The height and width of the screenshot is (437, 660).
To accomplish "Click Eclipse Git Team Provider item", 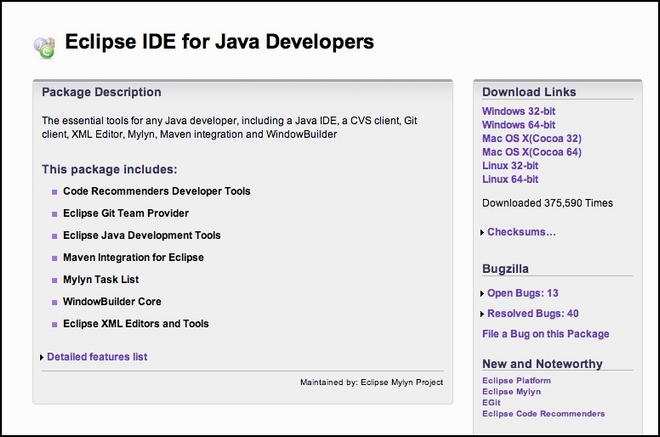I will coord(126,213).
